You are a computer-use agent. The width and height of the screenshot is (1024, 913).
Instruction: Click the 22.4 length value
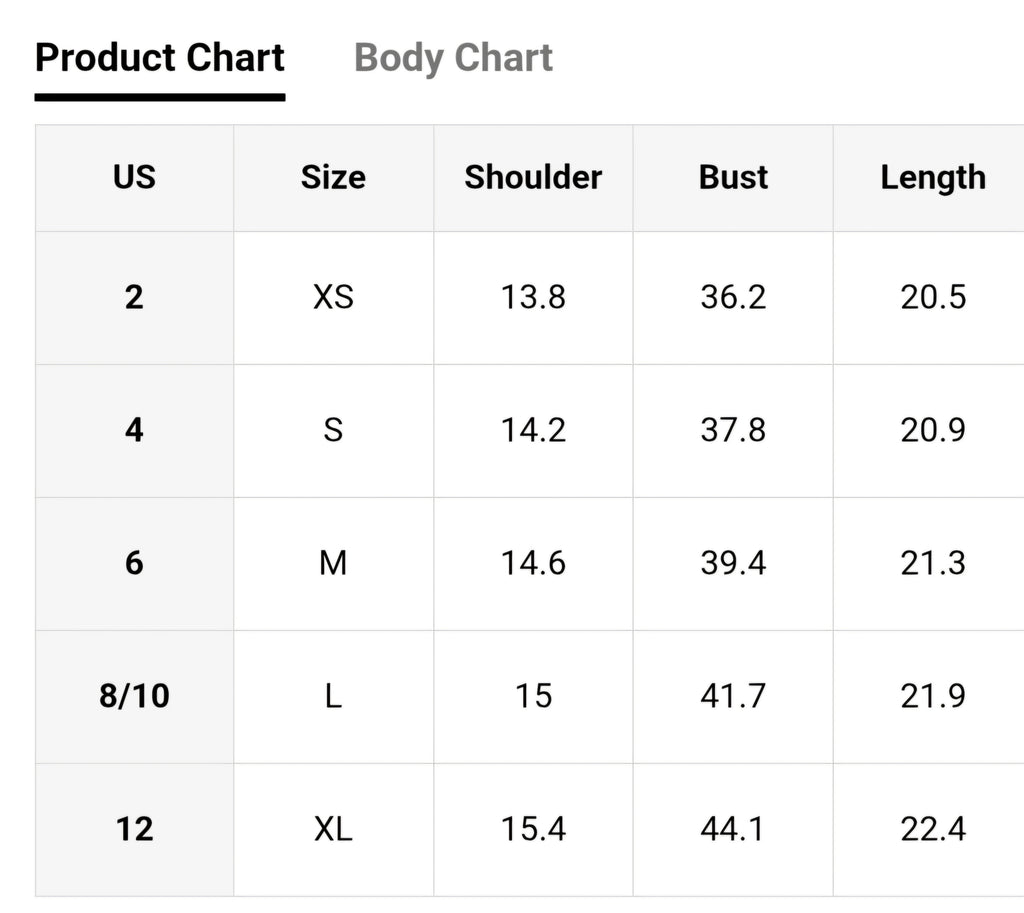point(933,829)
